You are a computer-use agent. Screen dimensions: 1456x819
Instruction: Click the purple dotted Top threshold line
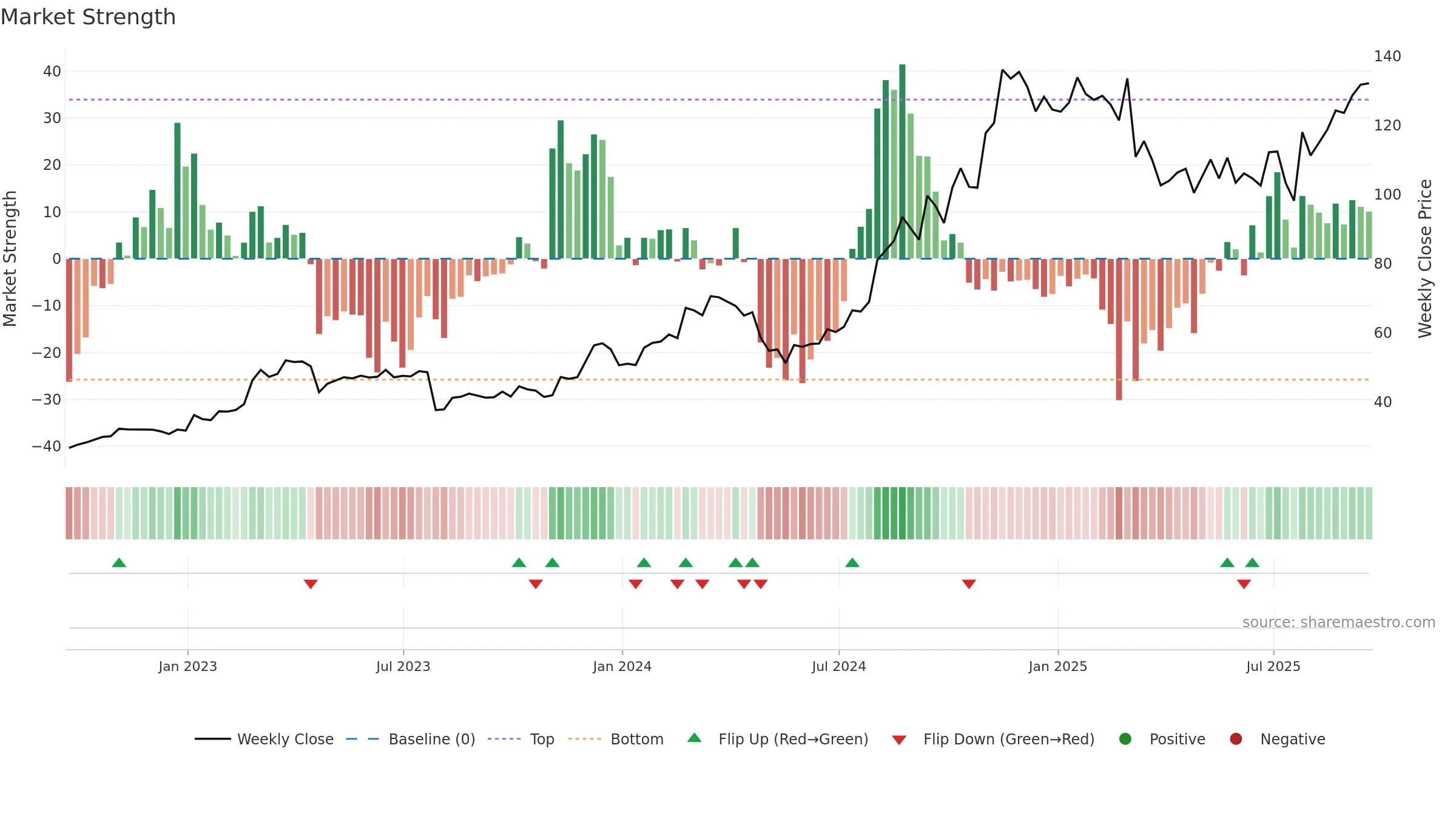tap(719, 99)
